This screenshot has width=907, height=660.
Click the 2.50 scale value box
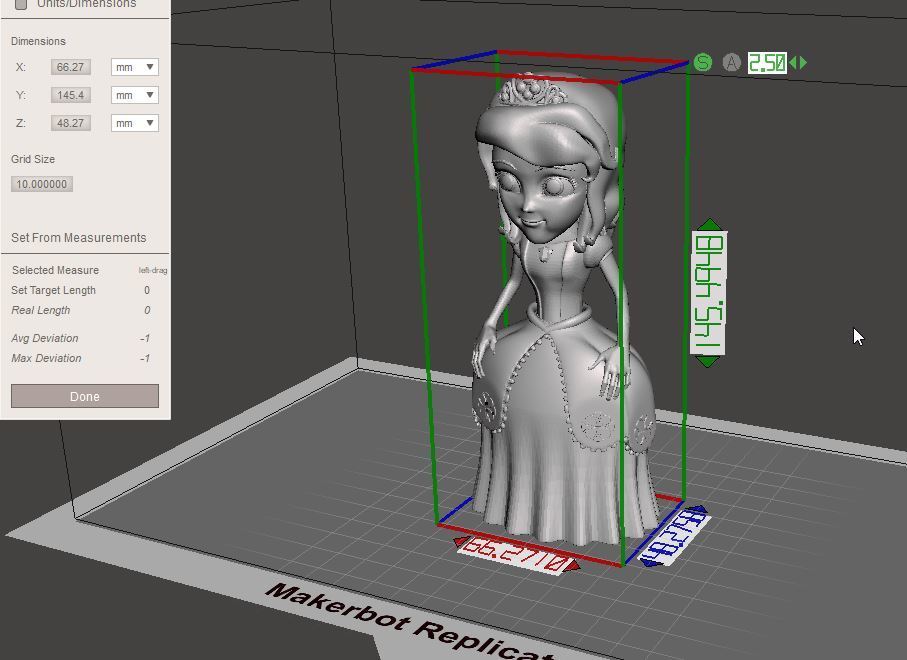pyautogui.click(x=767, y=63)
